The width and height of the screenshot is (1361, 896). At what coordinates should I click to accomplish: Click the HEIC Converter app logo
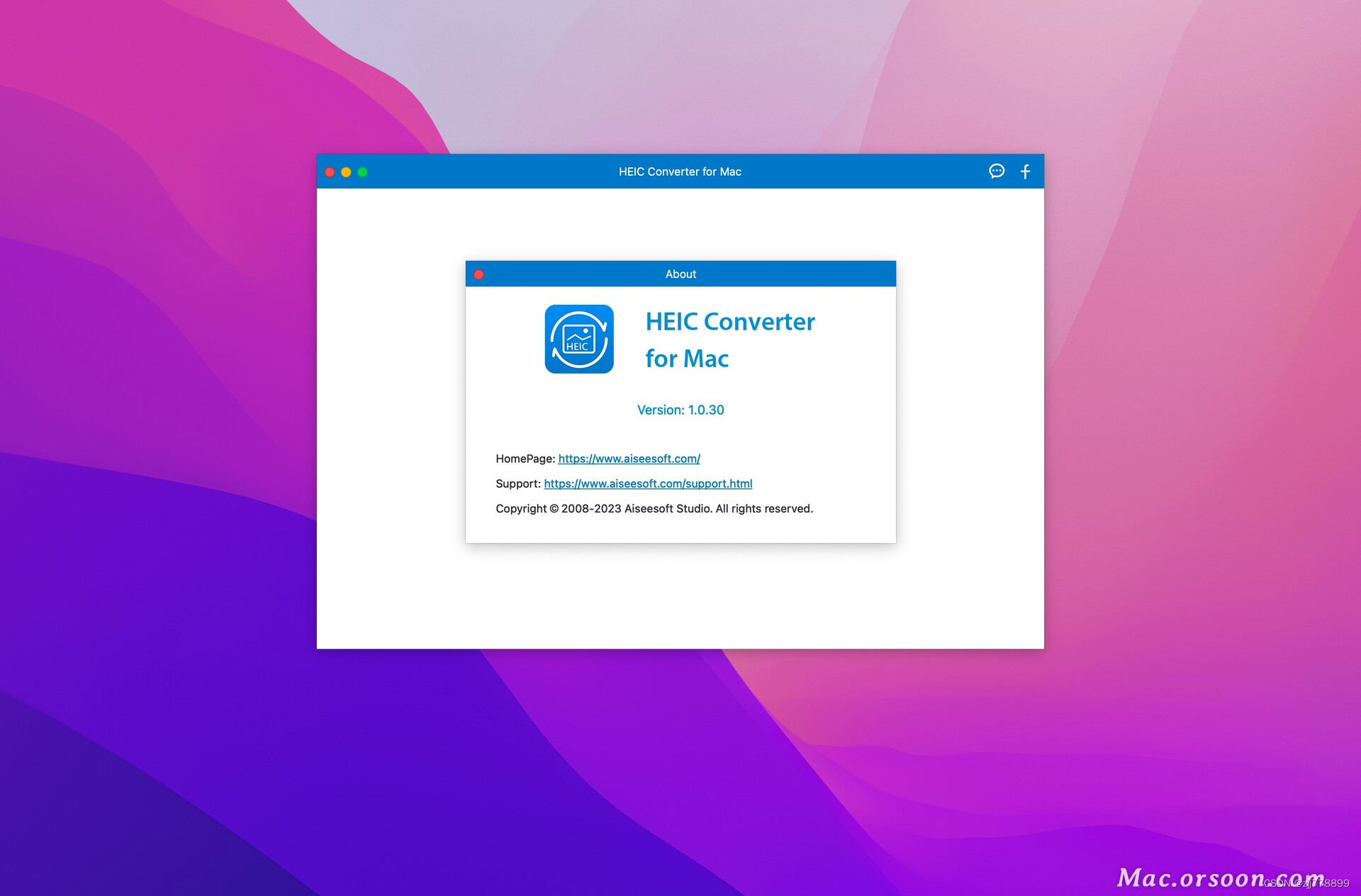click(578, 339)
